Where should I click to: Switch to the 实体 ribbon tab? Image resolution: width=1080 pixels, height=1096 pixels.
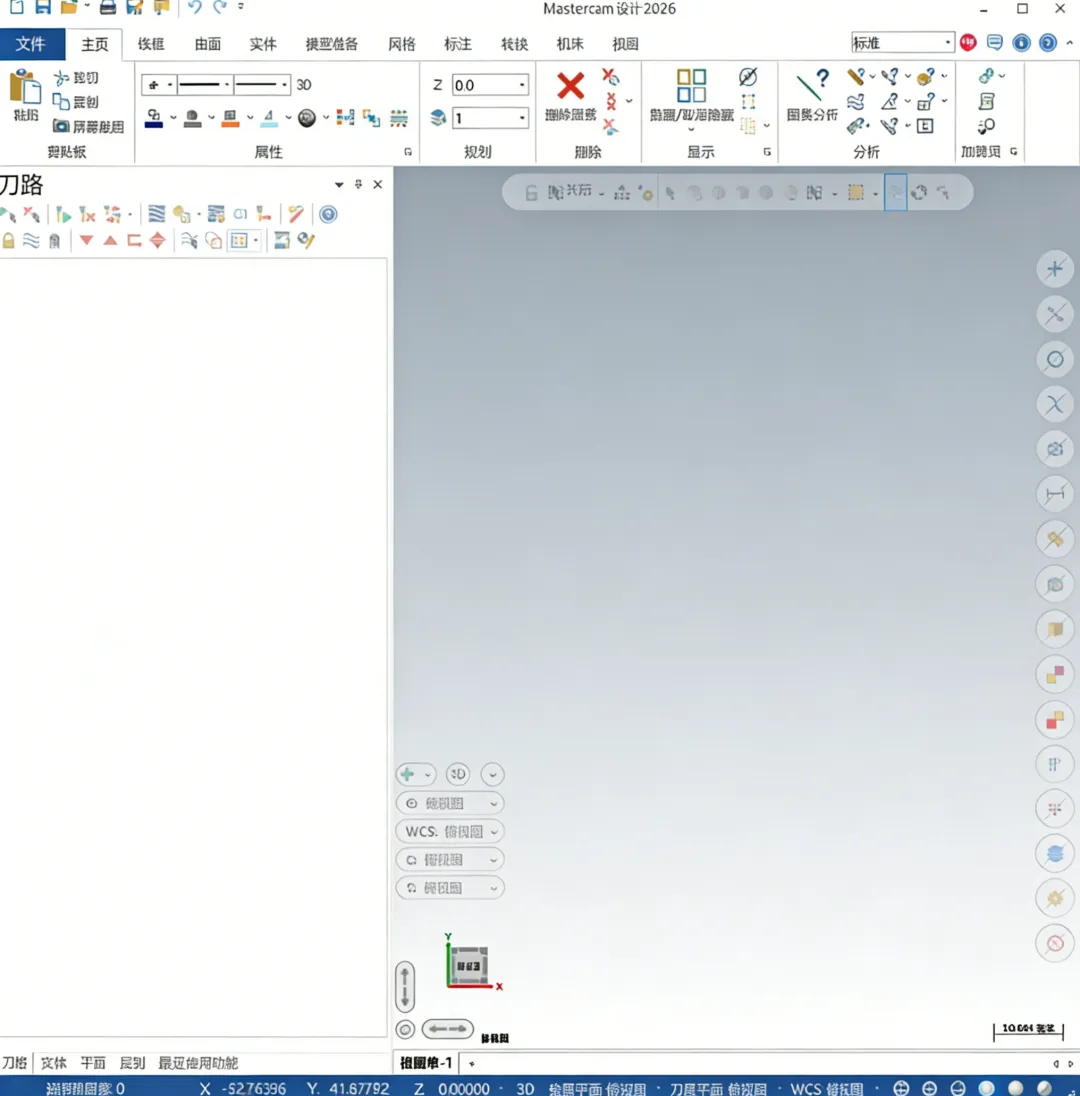point(263,44)
